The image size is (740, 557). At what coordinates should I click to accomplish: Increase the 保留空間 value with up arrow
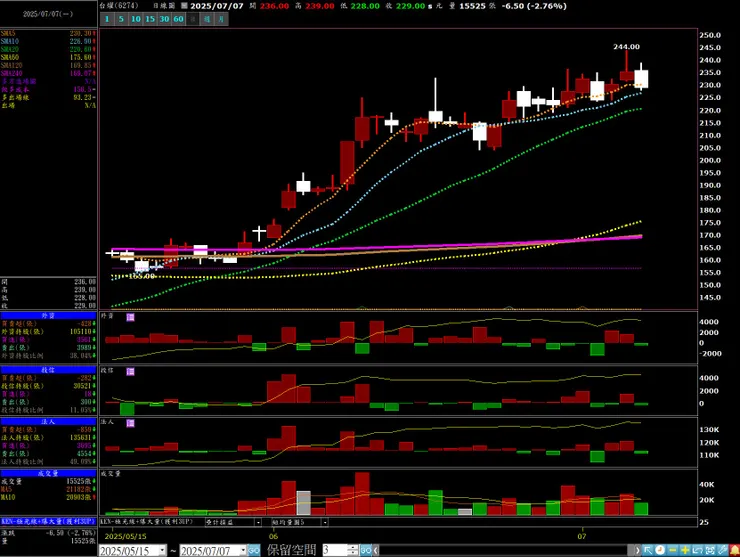click(x=353, y=548)
